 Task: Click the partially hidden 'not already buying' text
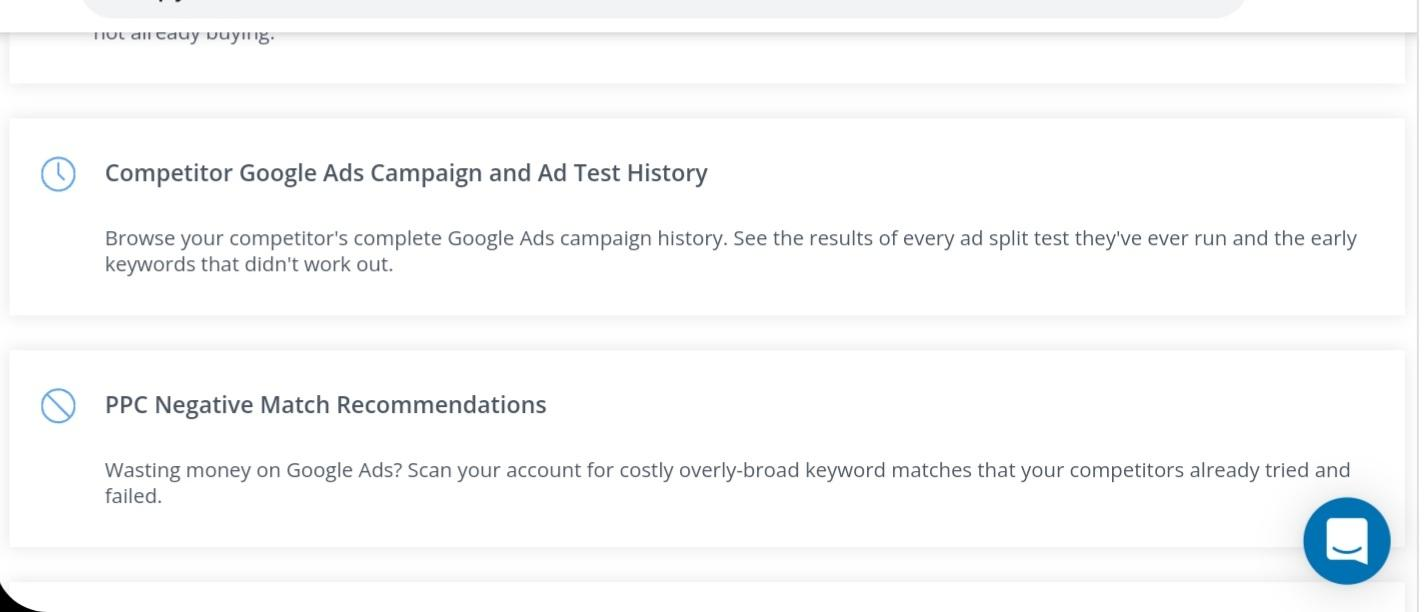pyautogui.click(x=184, y=35)
